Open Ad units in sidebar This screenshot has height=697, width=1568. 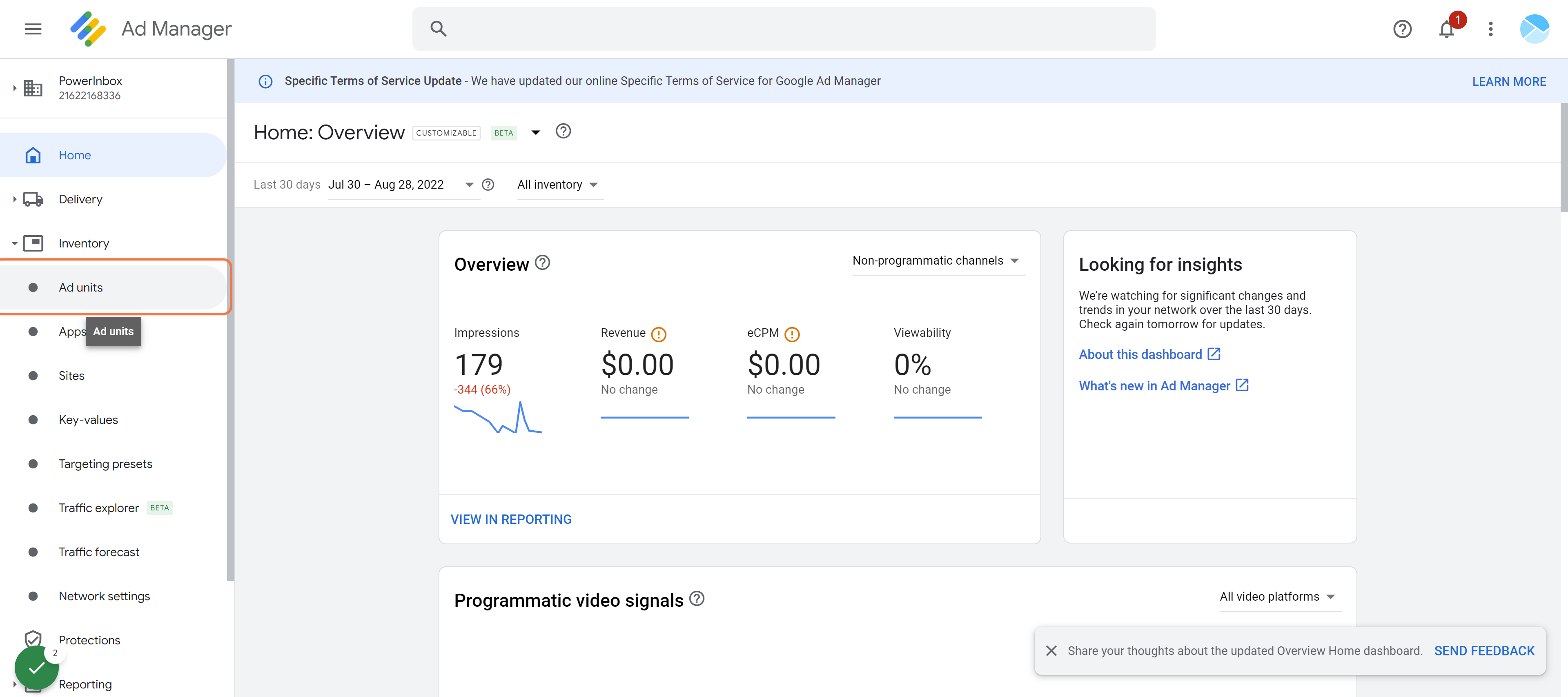pyautogui.click(x=113, y=287)
